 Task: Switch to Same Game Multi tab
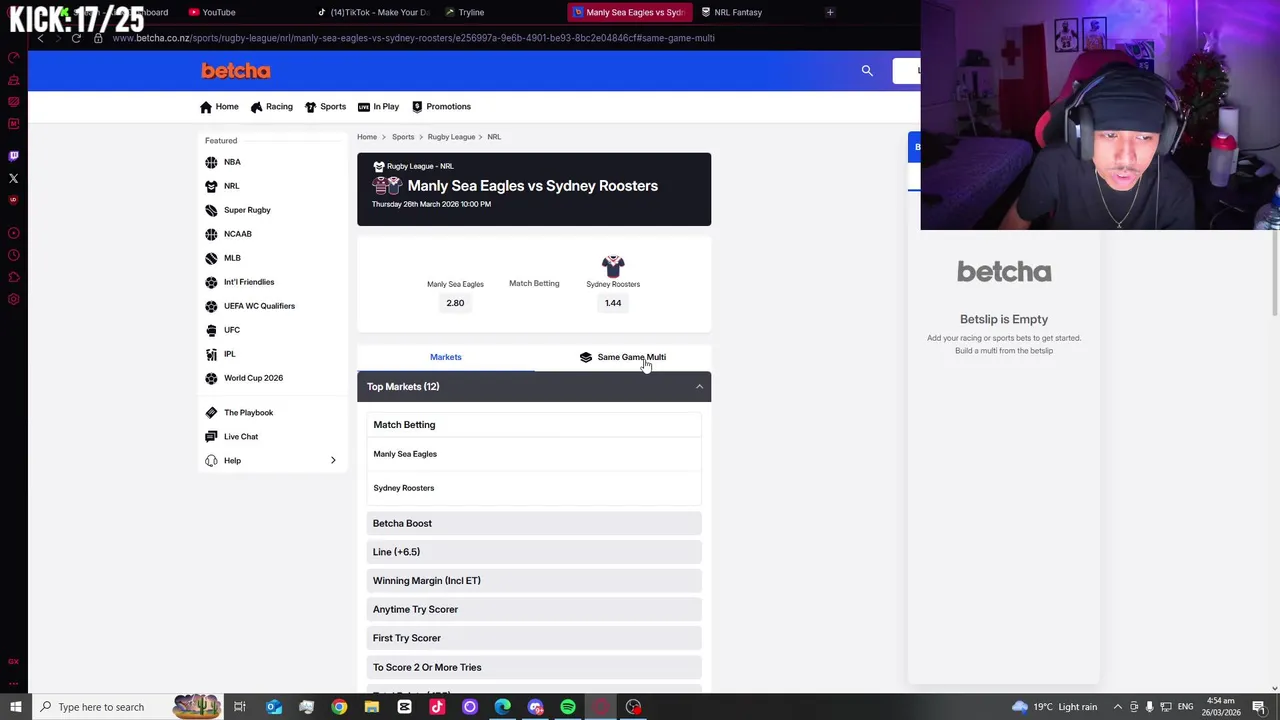[622, 357]
